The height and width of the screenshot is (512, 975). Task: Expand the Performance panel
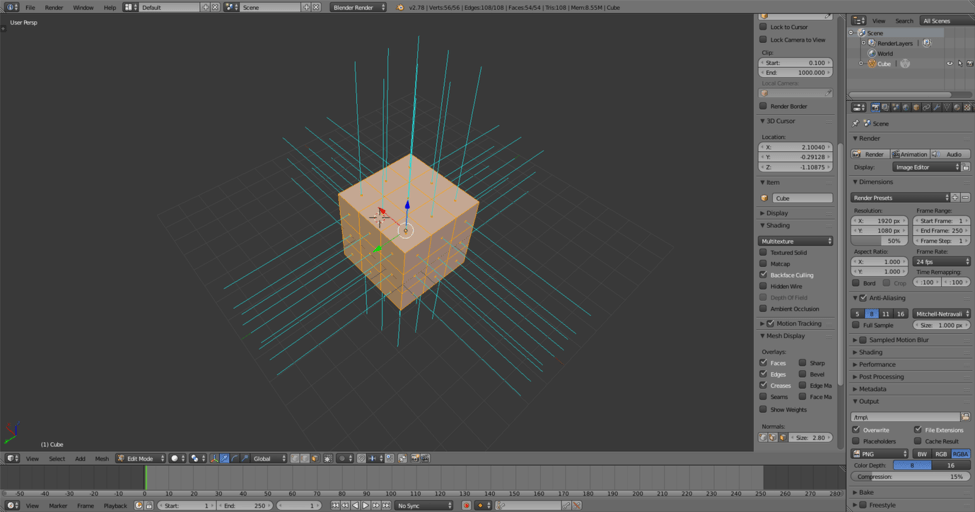[x=877, y=365]
